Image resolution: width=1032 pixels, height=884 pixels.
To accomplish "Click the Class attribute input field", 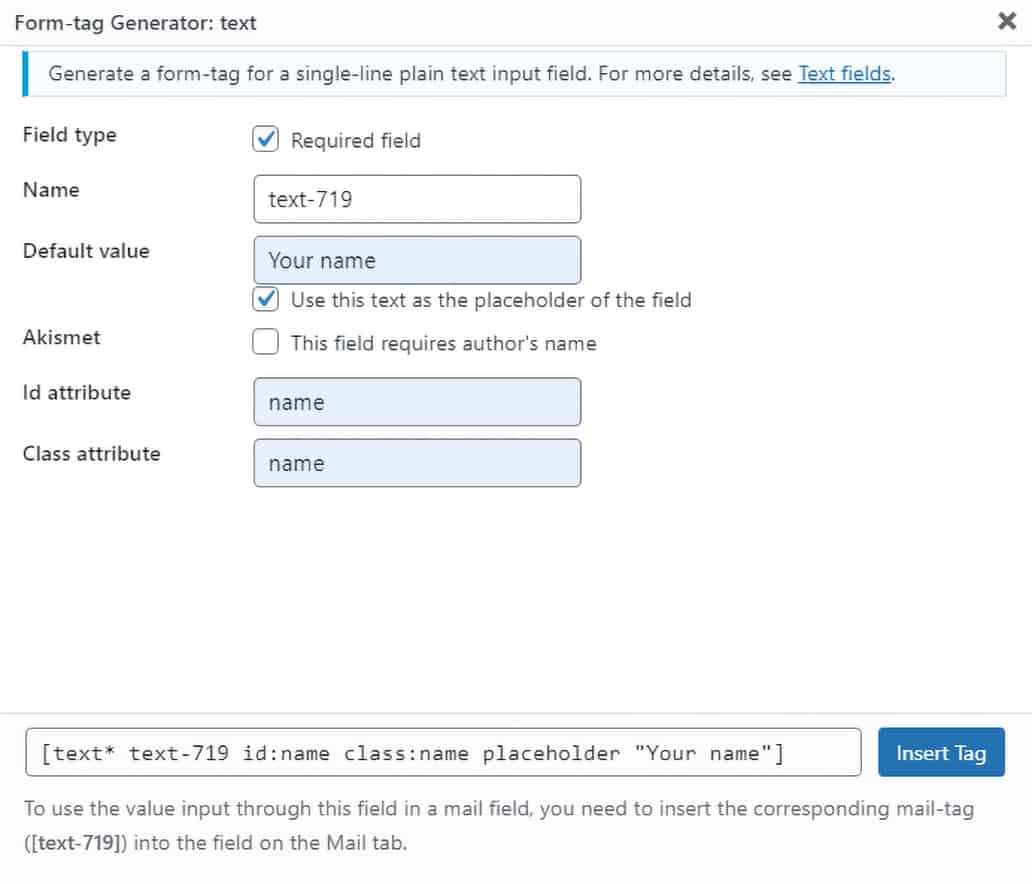I will (417, 463).
